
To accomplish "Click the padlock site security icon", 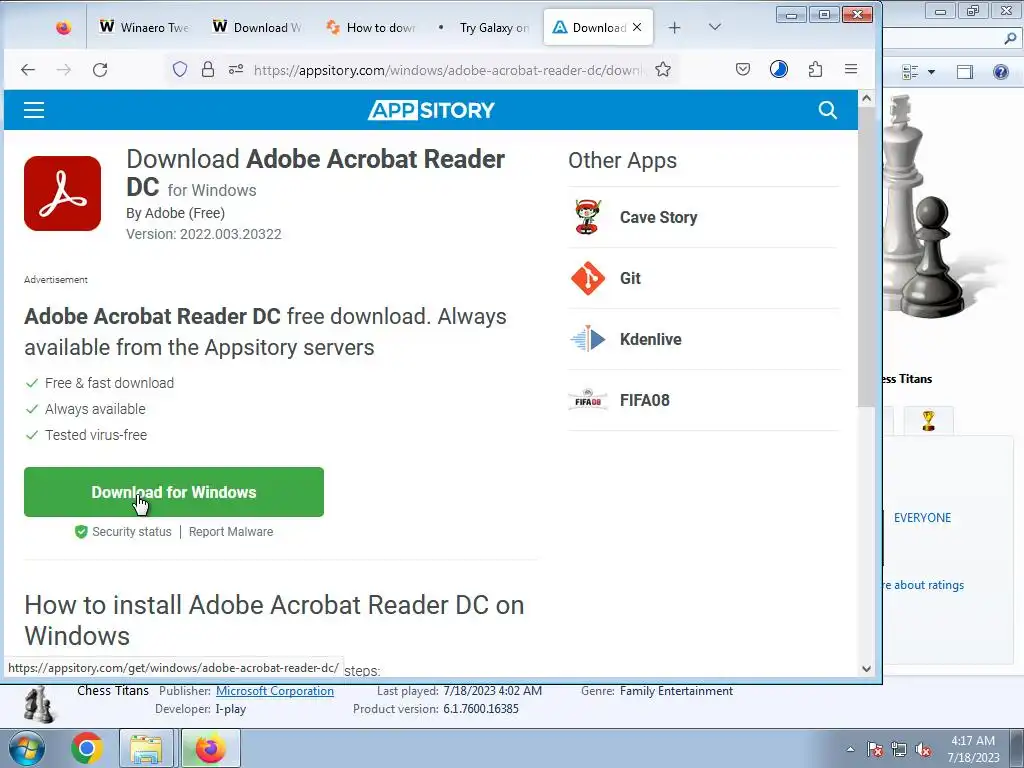I will (208, 69).
